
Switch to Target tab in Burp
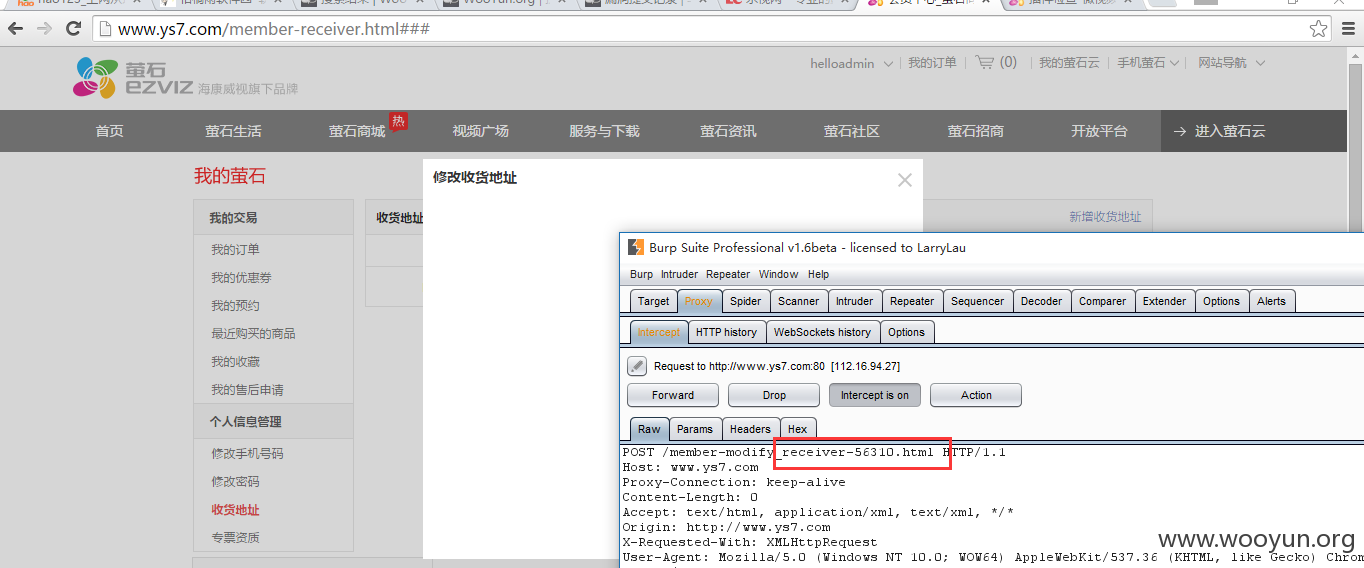click(654, 301)
